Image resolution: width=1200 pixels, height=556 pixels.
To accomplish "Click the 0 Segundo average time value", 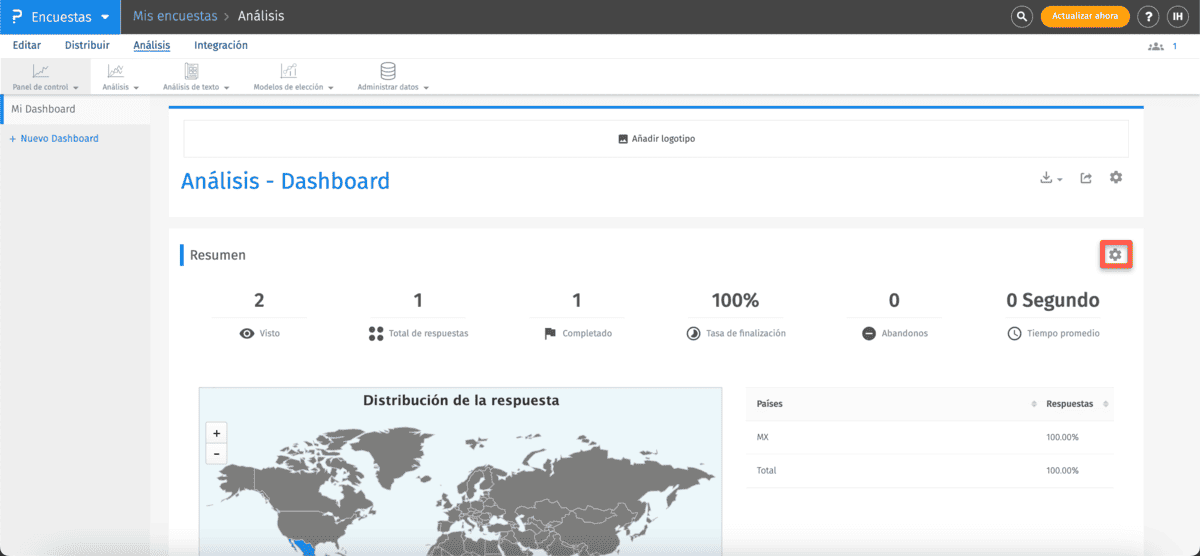I will click(x=1052, y=300).
